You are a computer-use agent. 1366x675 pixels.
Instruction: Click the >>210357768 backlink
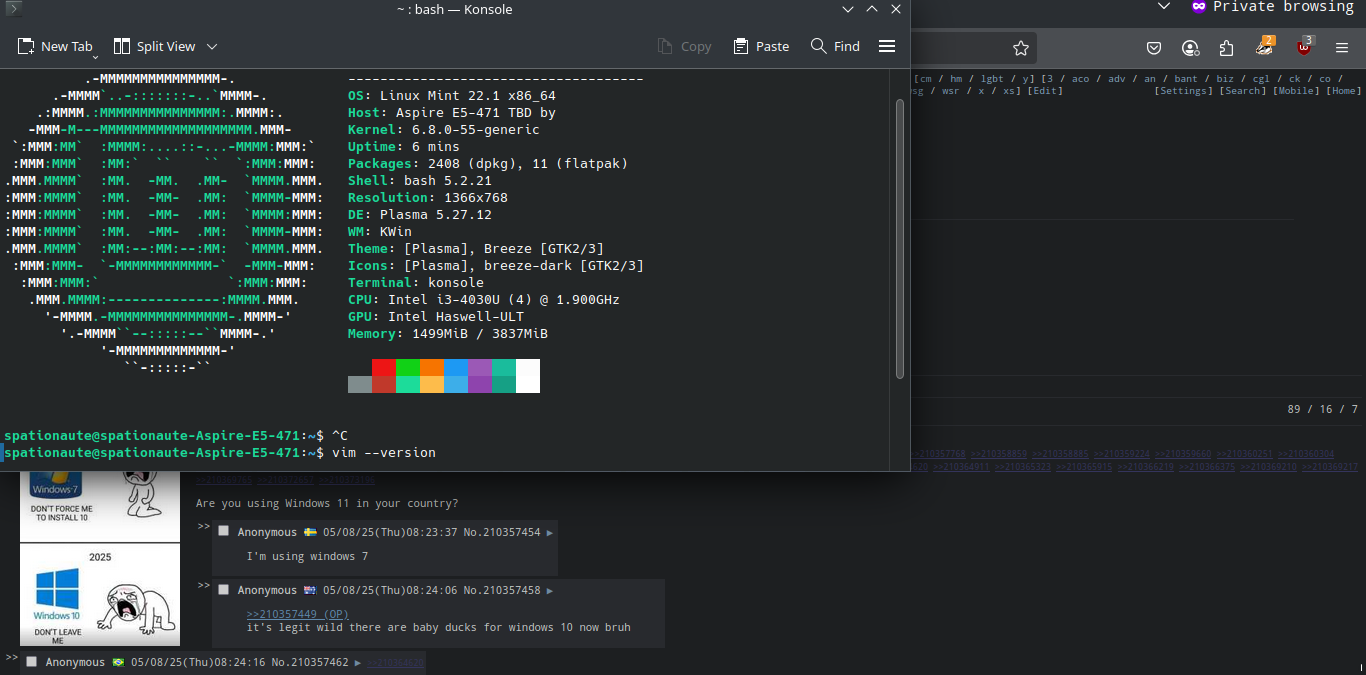[x=938, y=454]
